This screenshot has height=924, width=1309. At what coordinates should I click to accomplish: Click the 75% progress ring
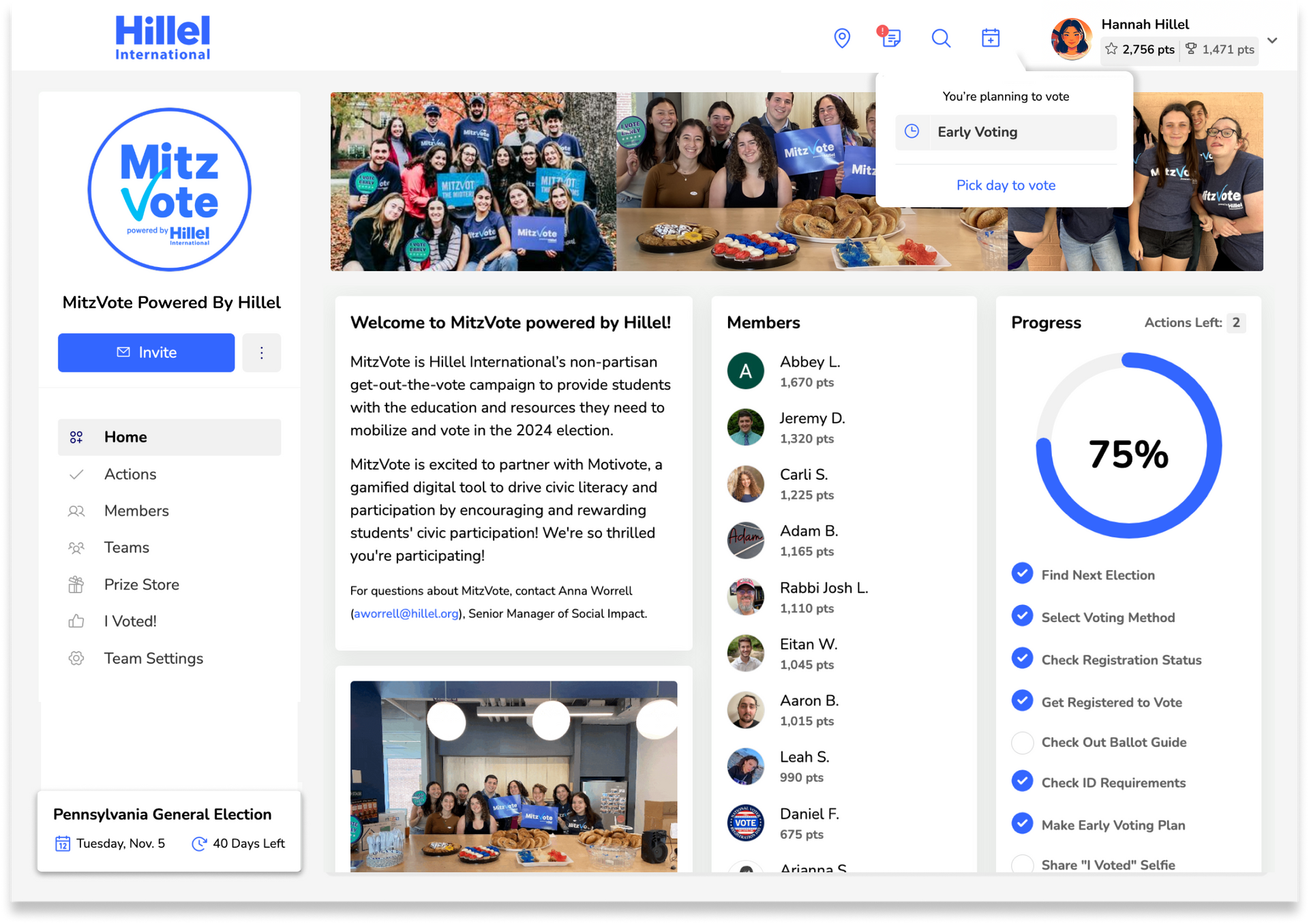1129,446
